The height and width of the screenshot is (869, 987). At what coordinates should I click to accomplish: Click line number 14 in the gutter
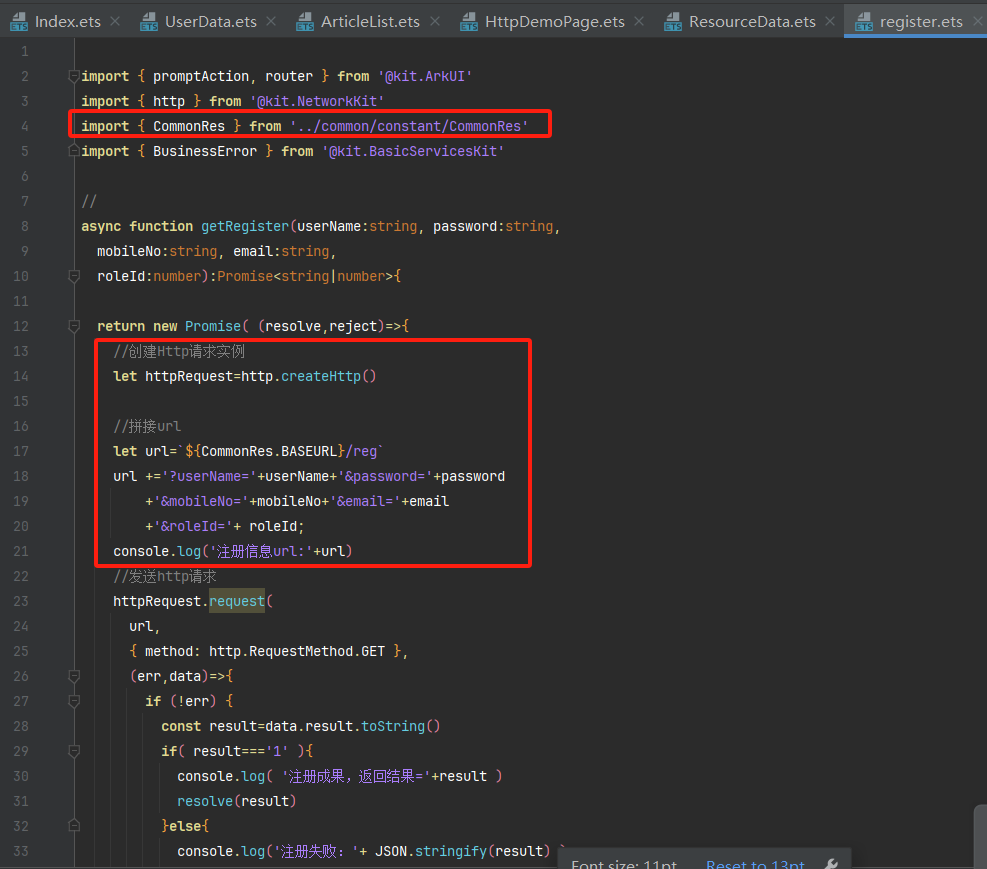(21, 376)
